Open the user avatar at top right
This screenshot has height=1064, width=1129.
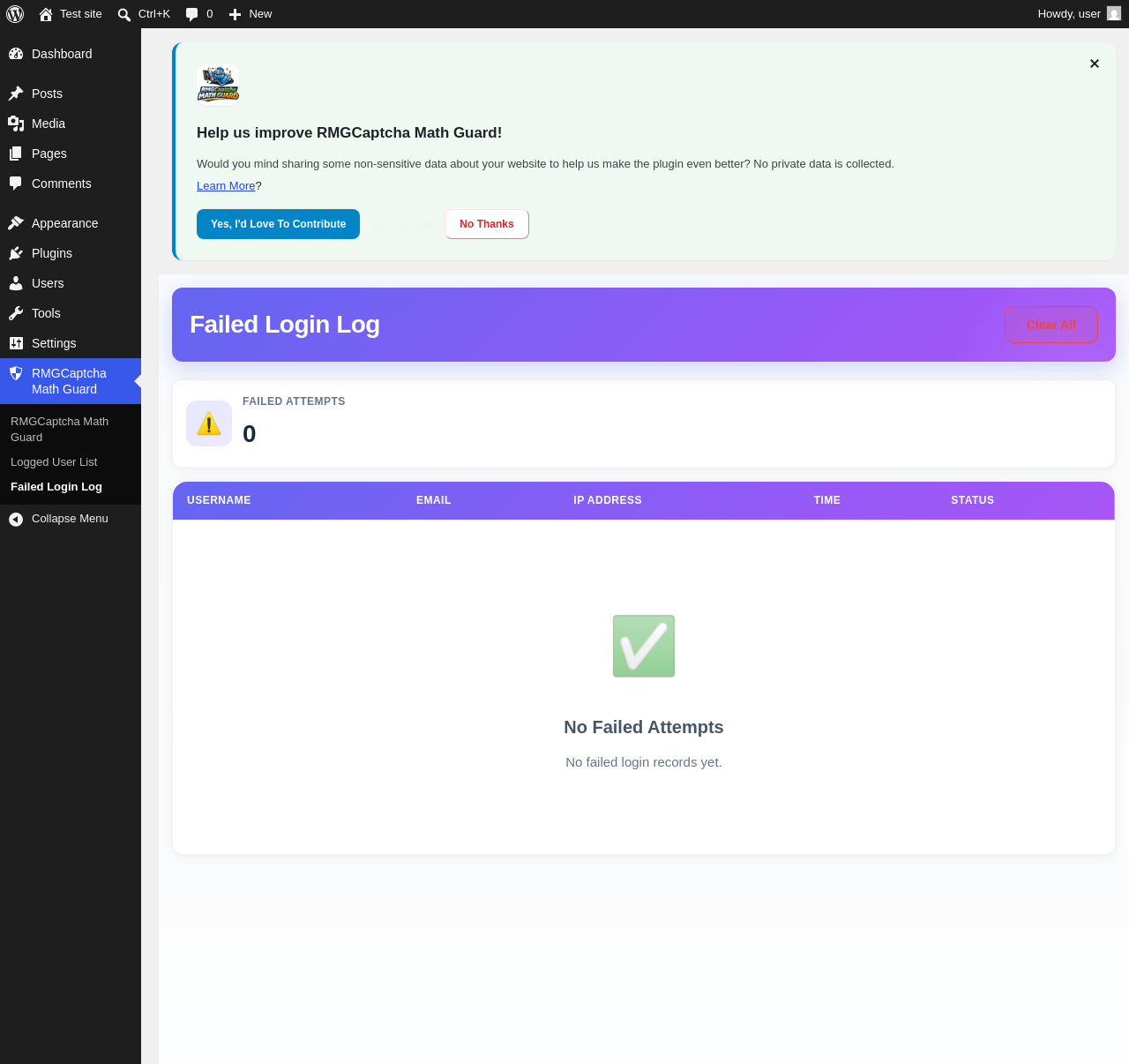click(x=1114, y=13)
